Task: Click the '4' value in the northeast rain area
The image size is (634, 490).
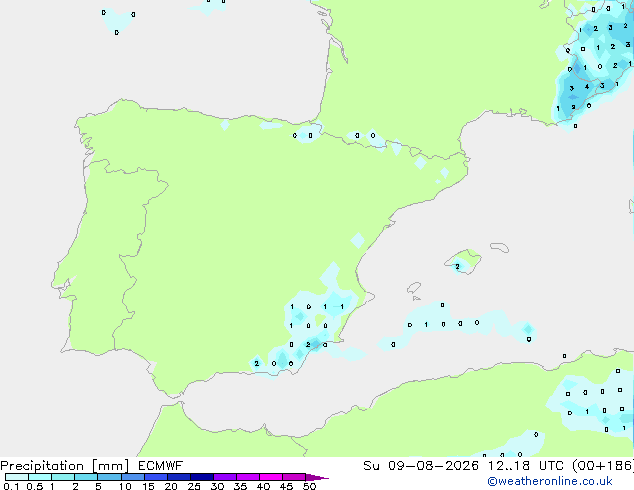Action: pyautogui.click(x=587, y=87)
